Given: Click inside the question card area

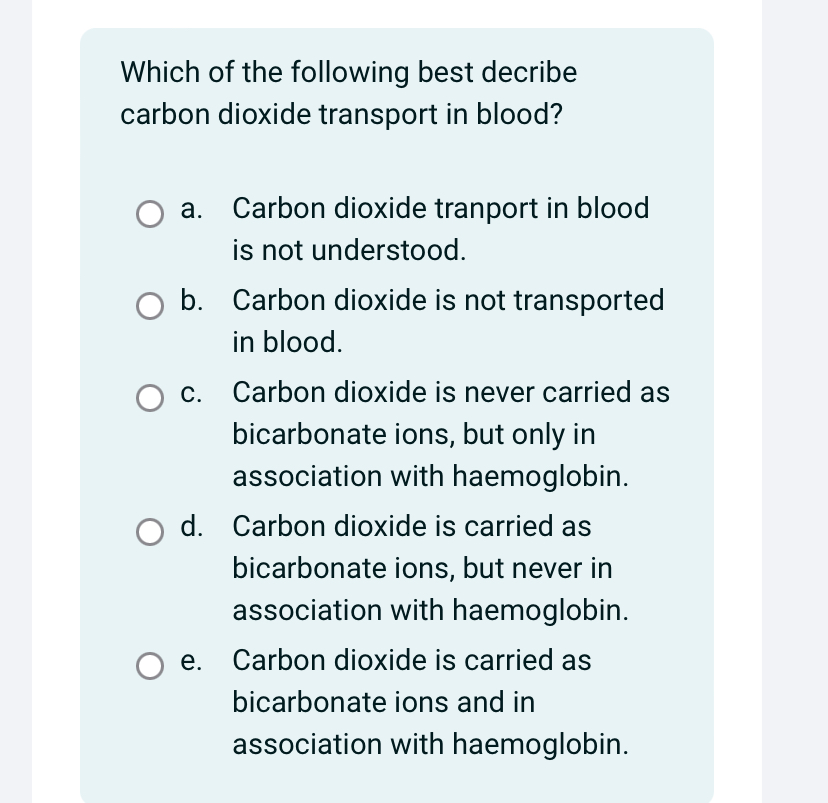Looking at the screenshot, I should pos(397,400).
